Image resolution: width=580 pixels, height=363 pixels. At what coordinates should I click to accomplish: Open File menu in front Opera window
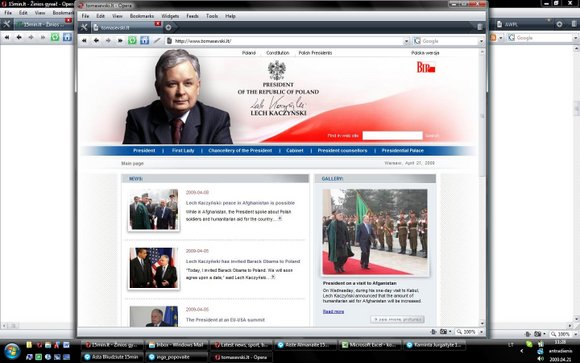(x=85, y=16)
